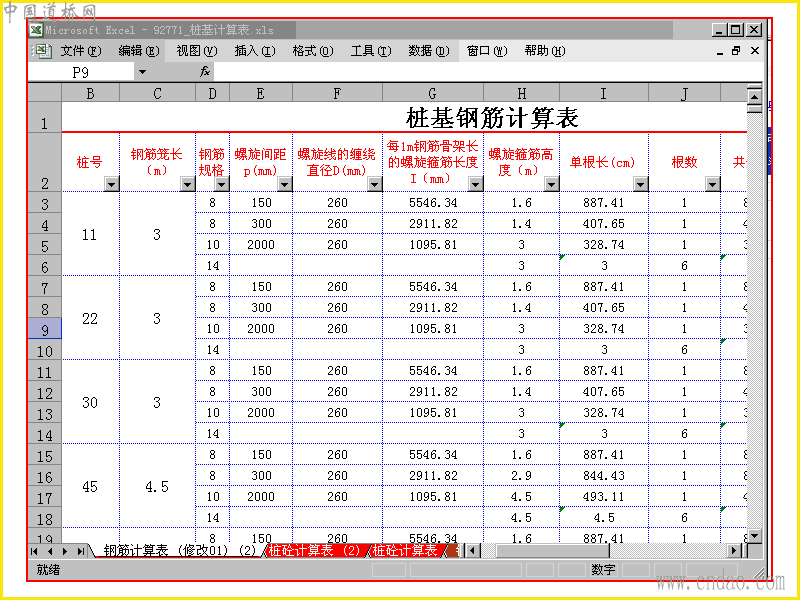Click horizontal scrollbar left arrow
800x600 pixels.
pos(472,551)
